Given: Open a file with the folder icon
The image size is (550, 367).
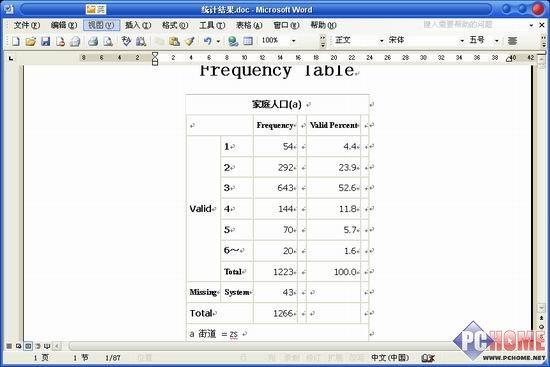Looking at the screenshot, I should tap(31, 41).
